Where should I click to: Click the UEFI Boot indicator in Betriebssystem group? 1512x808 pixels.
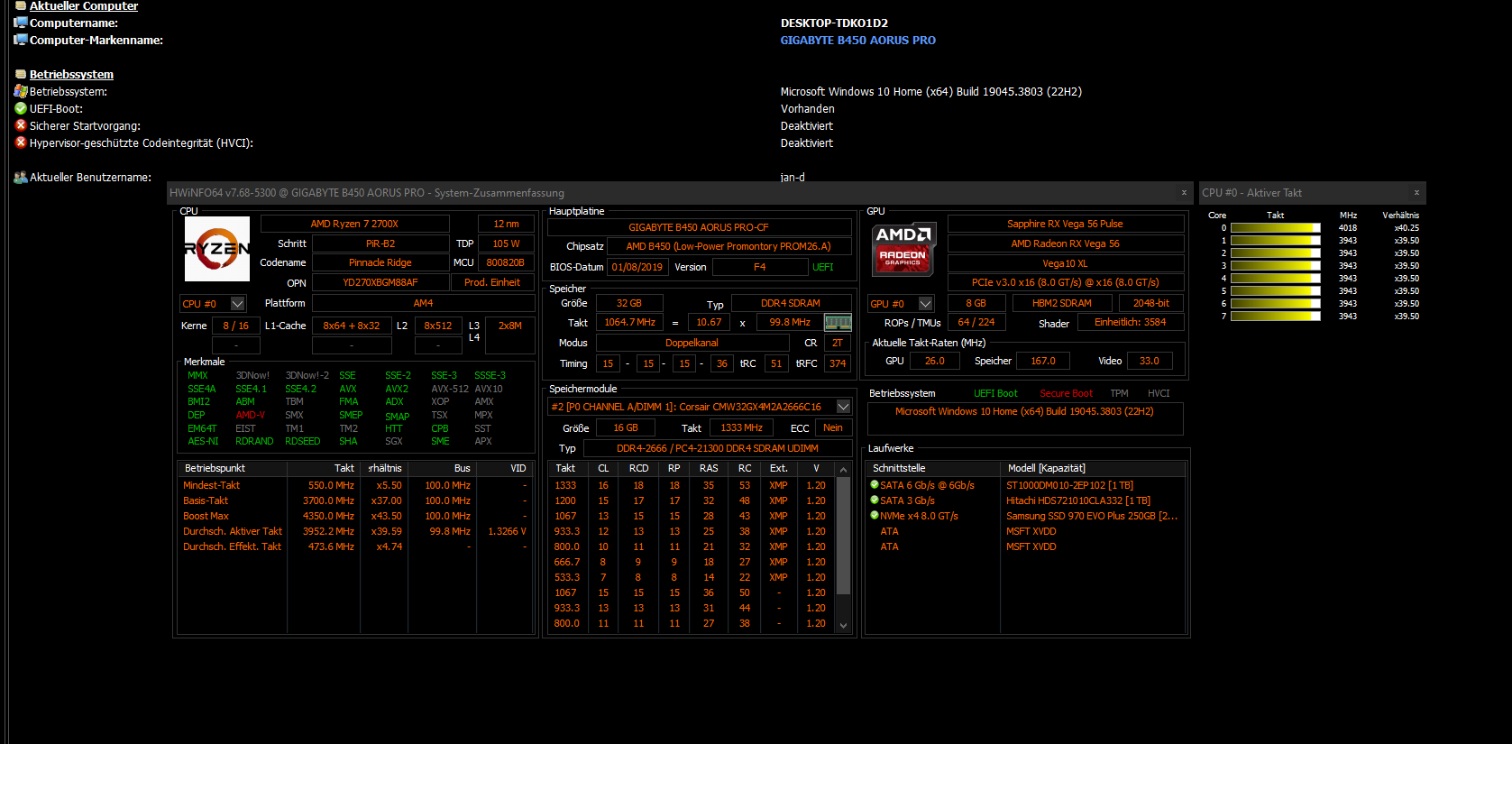pos(995,393)
